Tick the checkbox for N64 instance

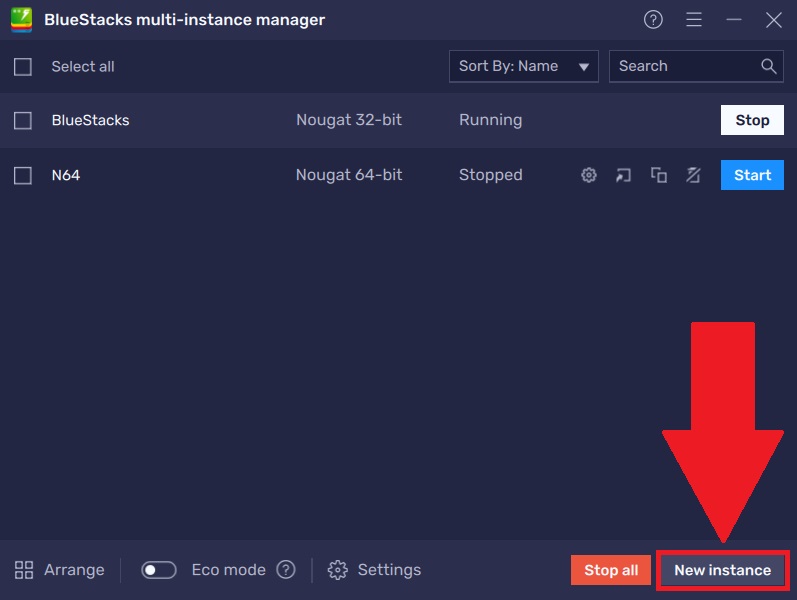(x=23, y=176)
